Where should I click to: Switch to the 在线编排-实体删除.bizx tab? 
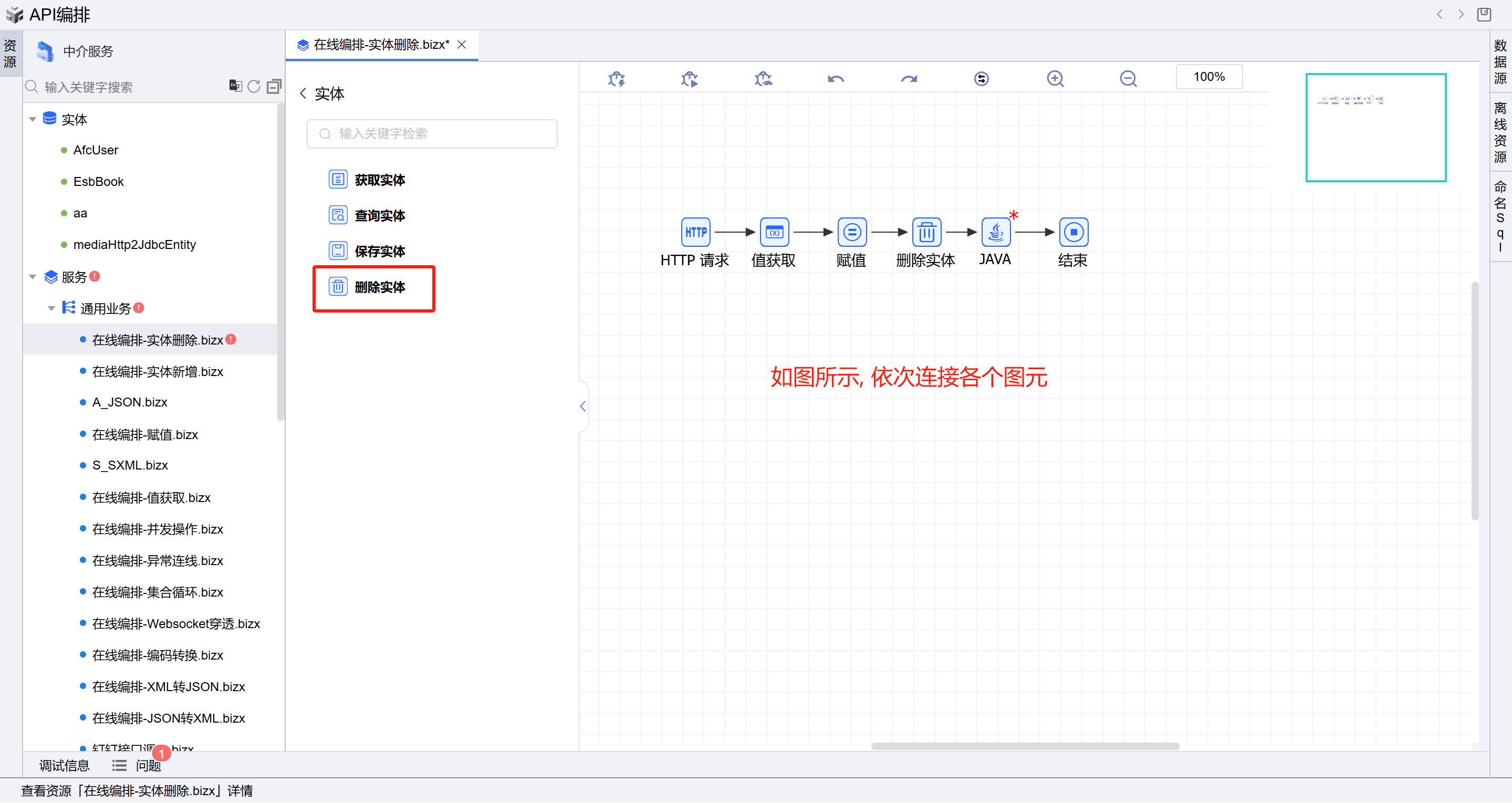pyautogui.click(x=380, y=45)
